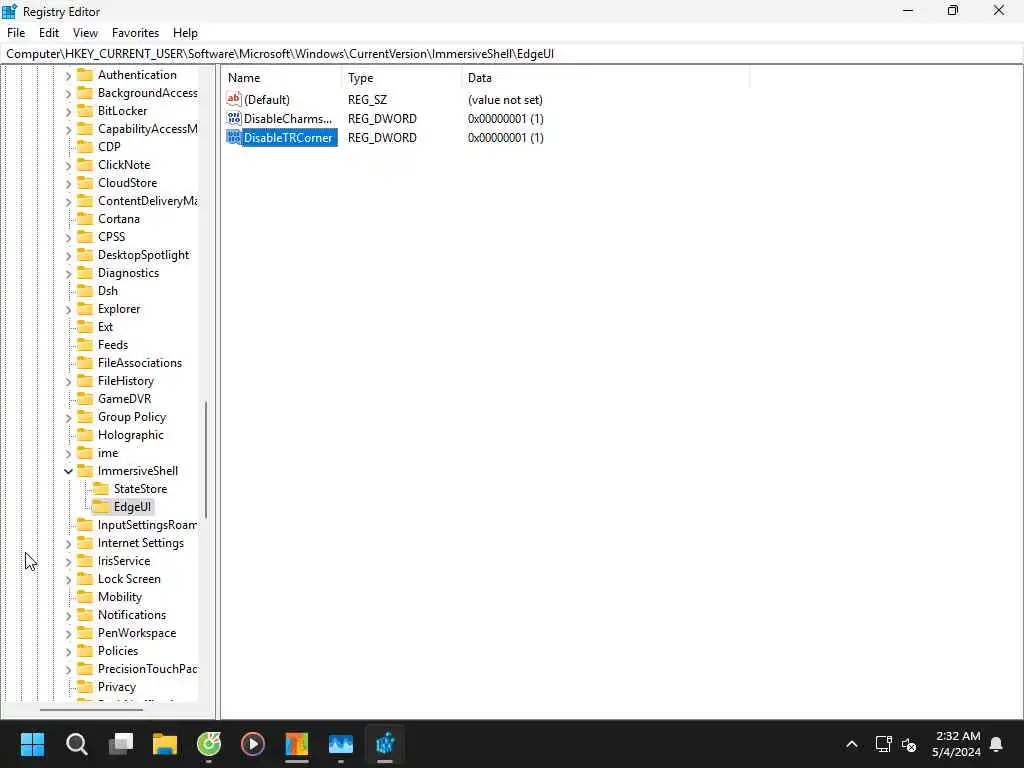Select the Diagnostics key

128,273
